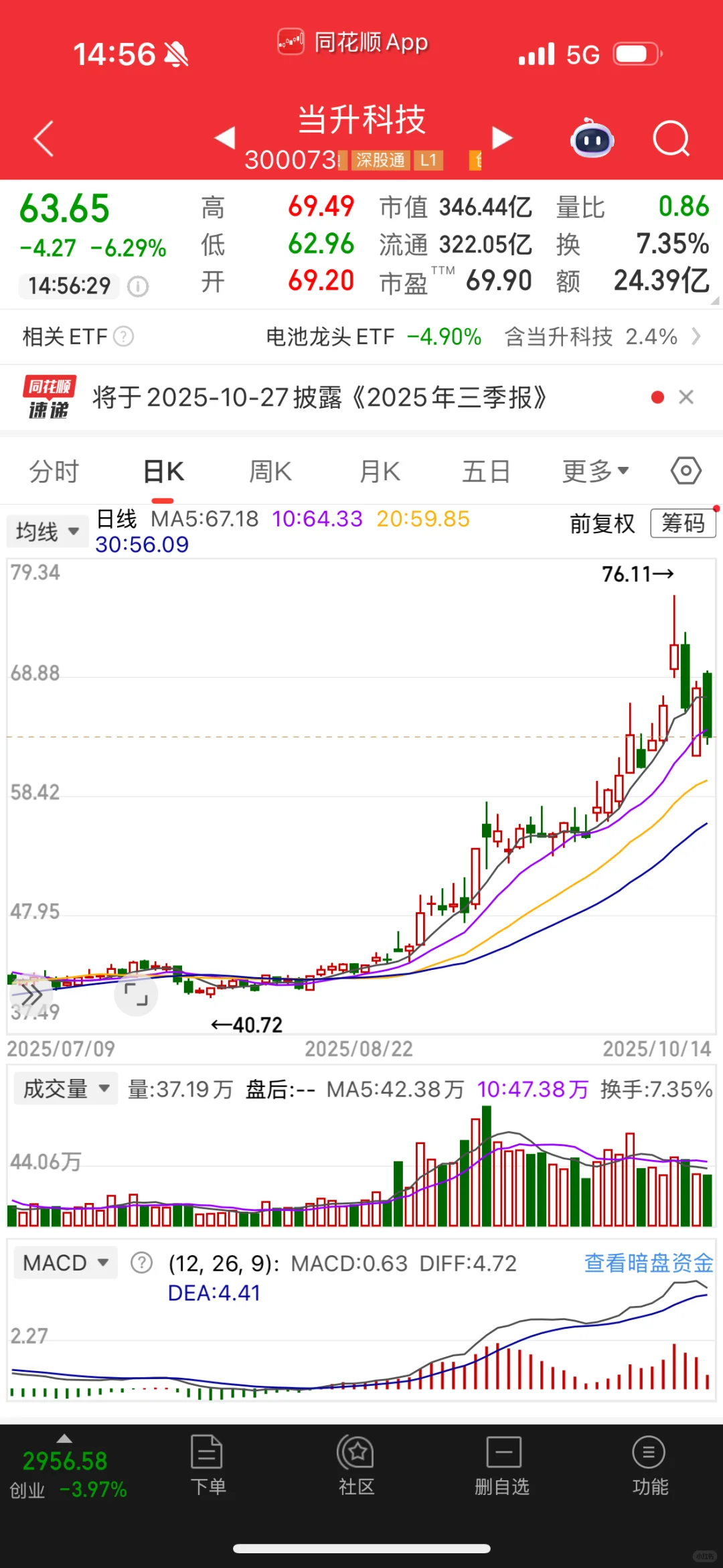
Task: Switch to 分时 chart tab
Action: (x=54, y=472)
